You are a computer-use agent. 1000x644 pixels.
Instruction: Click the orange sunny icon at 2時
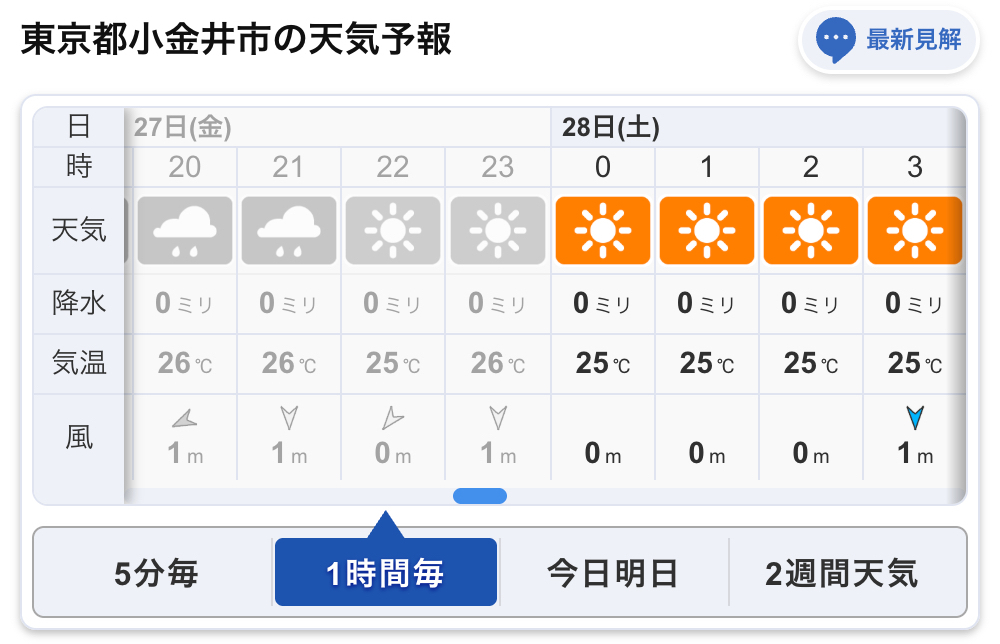coord(811,230)
